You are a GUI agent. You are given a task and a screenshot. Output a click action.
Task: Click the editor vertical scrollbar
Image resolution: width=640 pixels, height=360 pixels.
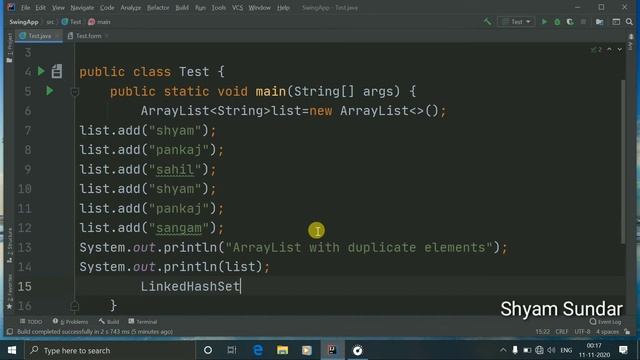tap(623, 161)
